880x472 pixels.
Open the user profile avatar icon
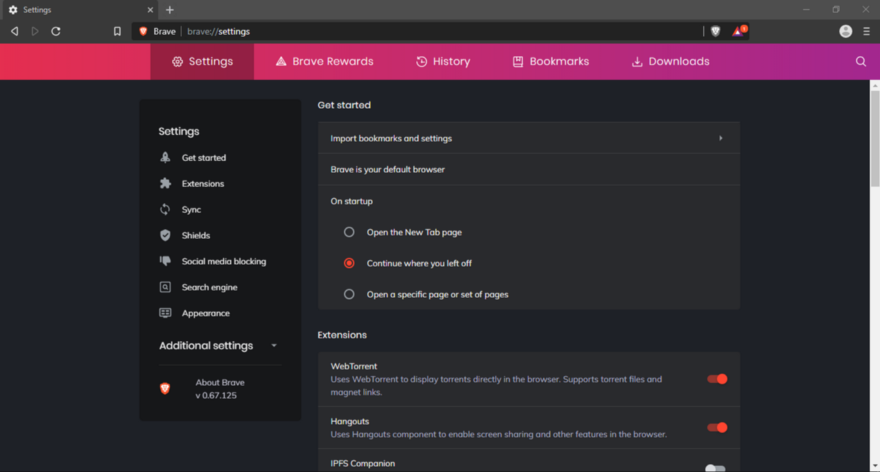click(846, 31)
